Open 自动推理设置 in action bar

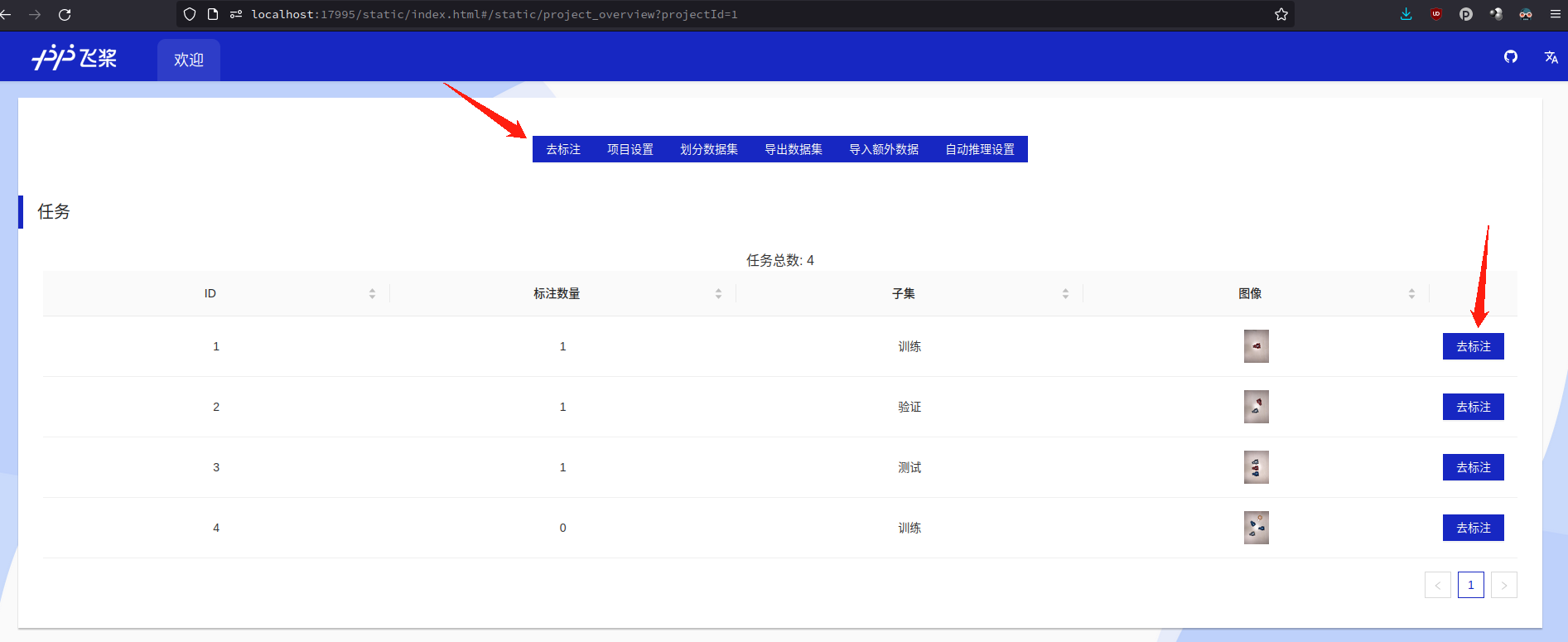point(980,149)
